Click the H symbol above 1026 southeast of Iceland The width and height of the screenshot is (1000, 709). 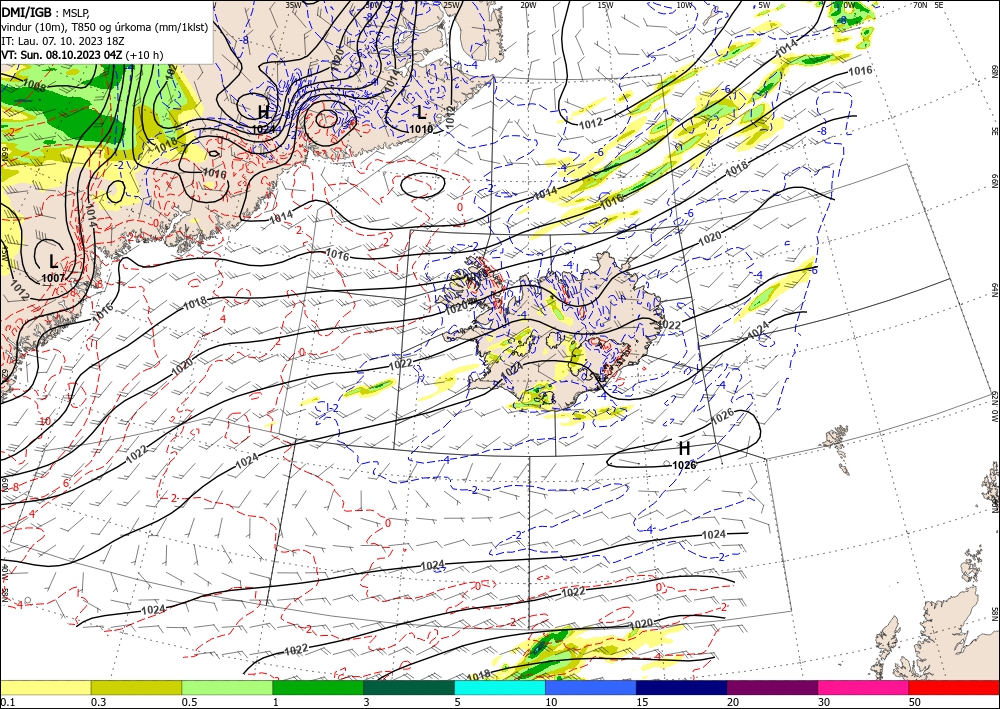click(684, 449)
